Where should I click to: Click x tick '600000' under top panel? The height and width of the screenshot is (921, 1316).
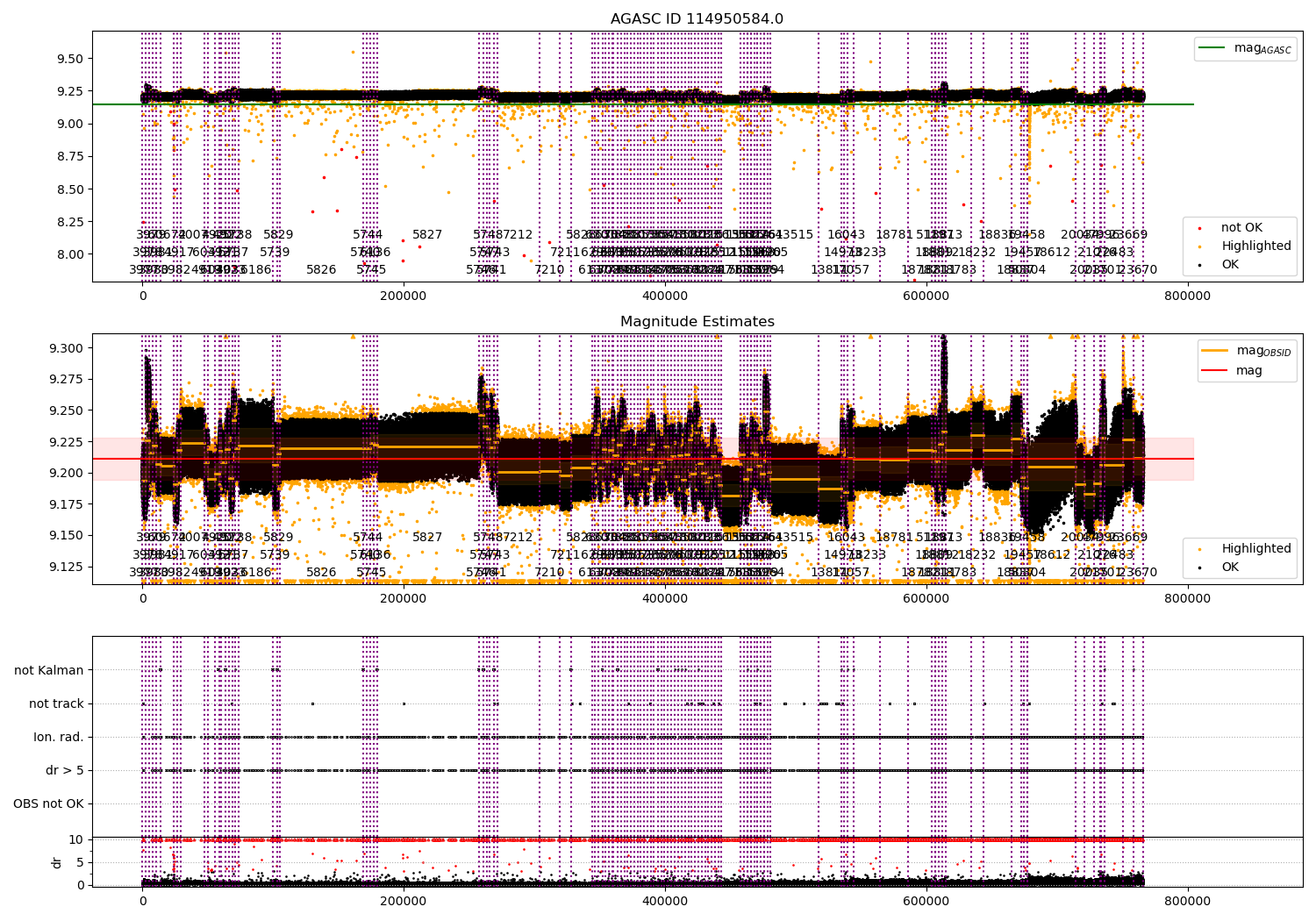click(926, 296)
